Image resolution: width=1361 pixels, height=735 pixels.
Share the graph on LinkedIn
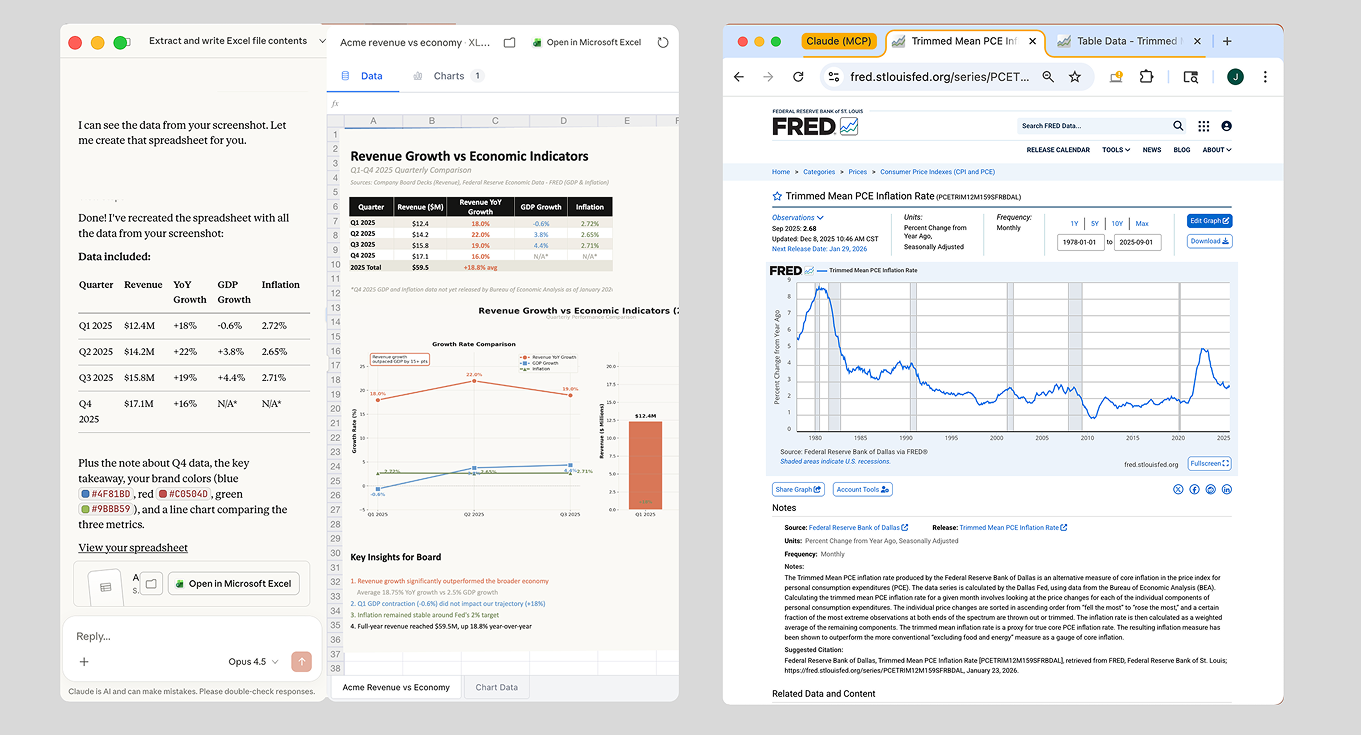click(x=1227, y=489)
